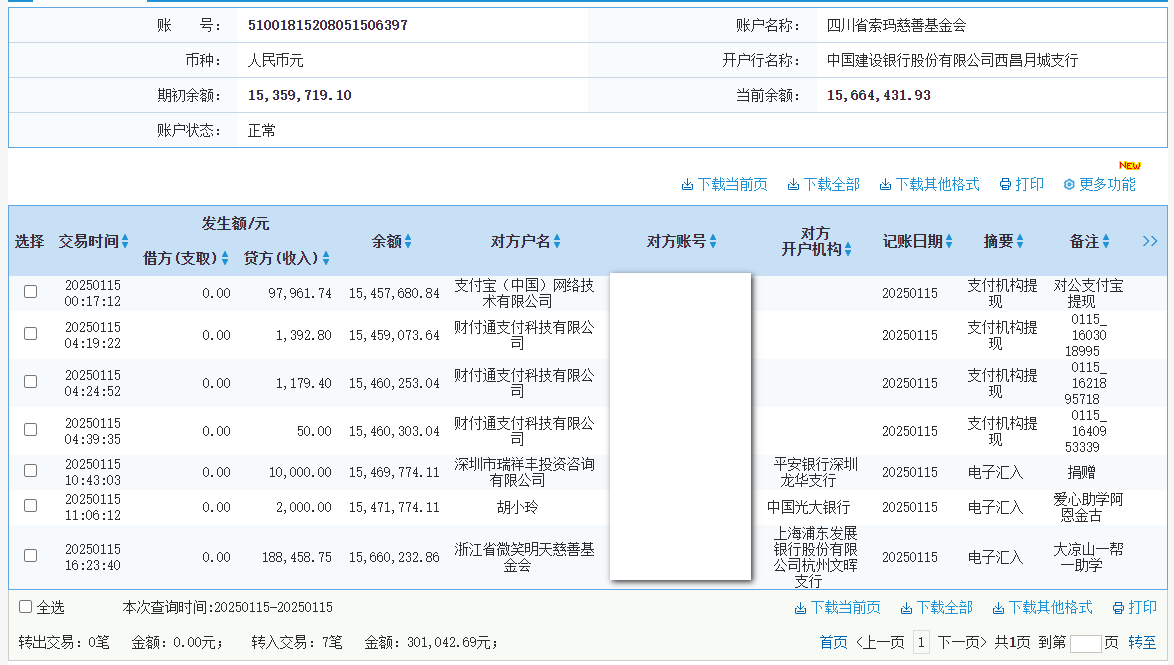Click remark 大凉山一帮一助学
The image size is (1174, 665).
[1088, 557]
